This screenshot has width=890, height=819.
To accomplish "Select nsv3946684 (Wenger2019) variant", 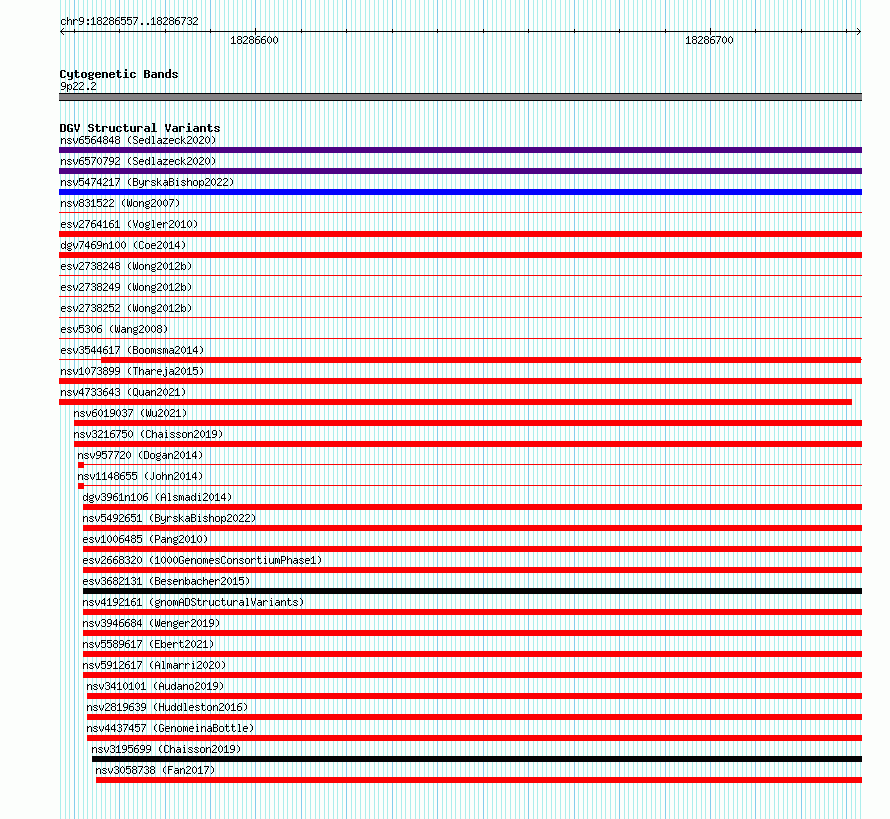I will [151, 623].
